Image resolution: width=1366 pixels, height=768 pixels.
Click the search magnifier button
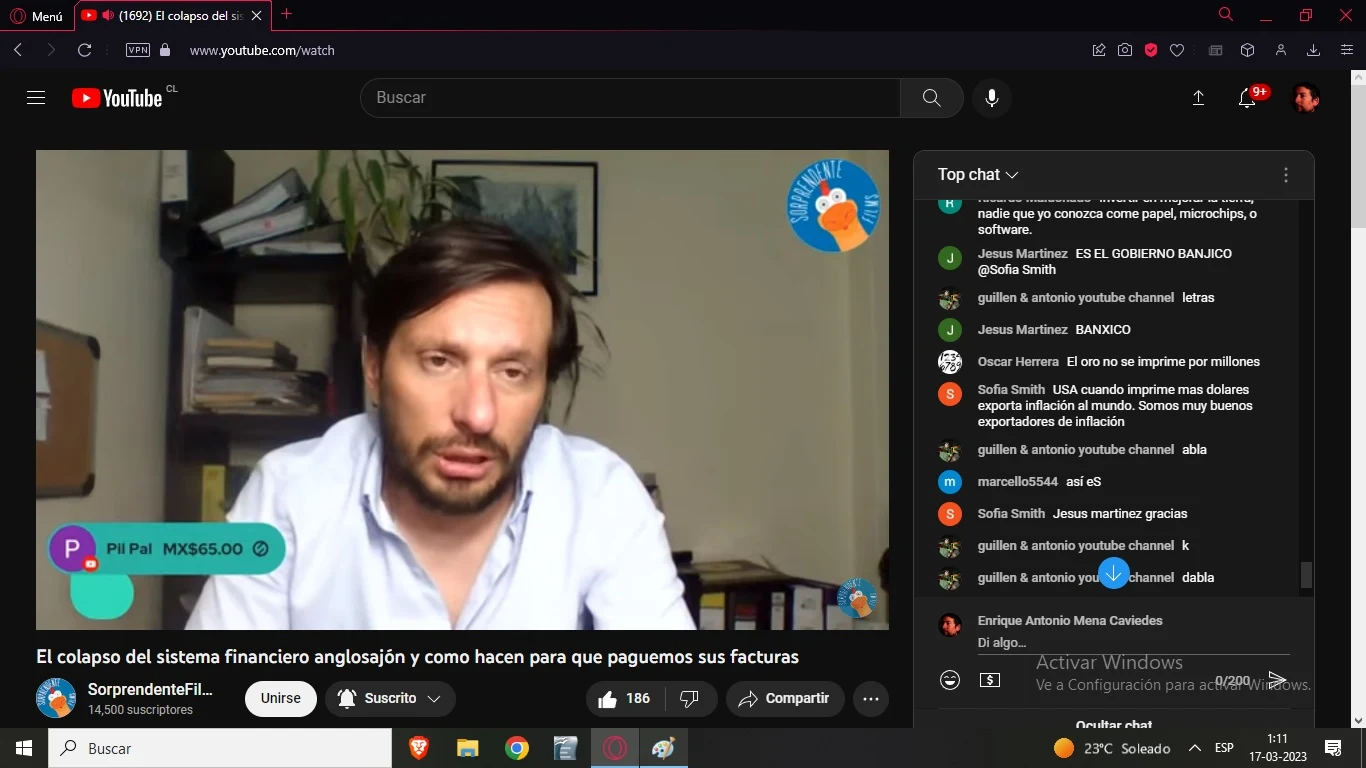coord(931,98)
